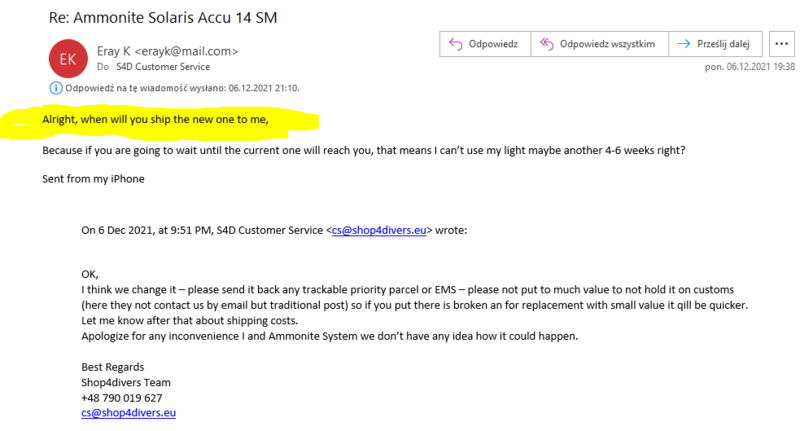Click the phone number +48 790 019 627

tap(122, 397)
